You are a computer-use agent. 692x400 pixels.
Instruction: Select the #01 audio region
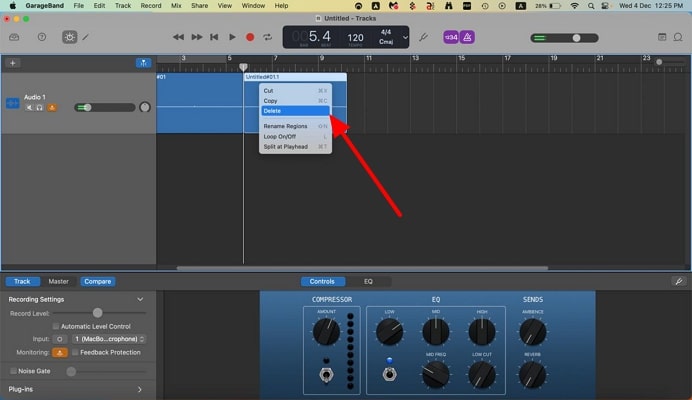199,103
